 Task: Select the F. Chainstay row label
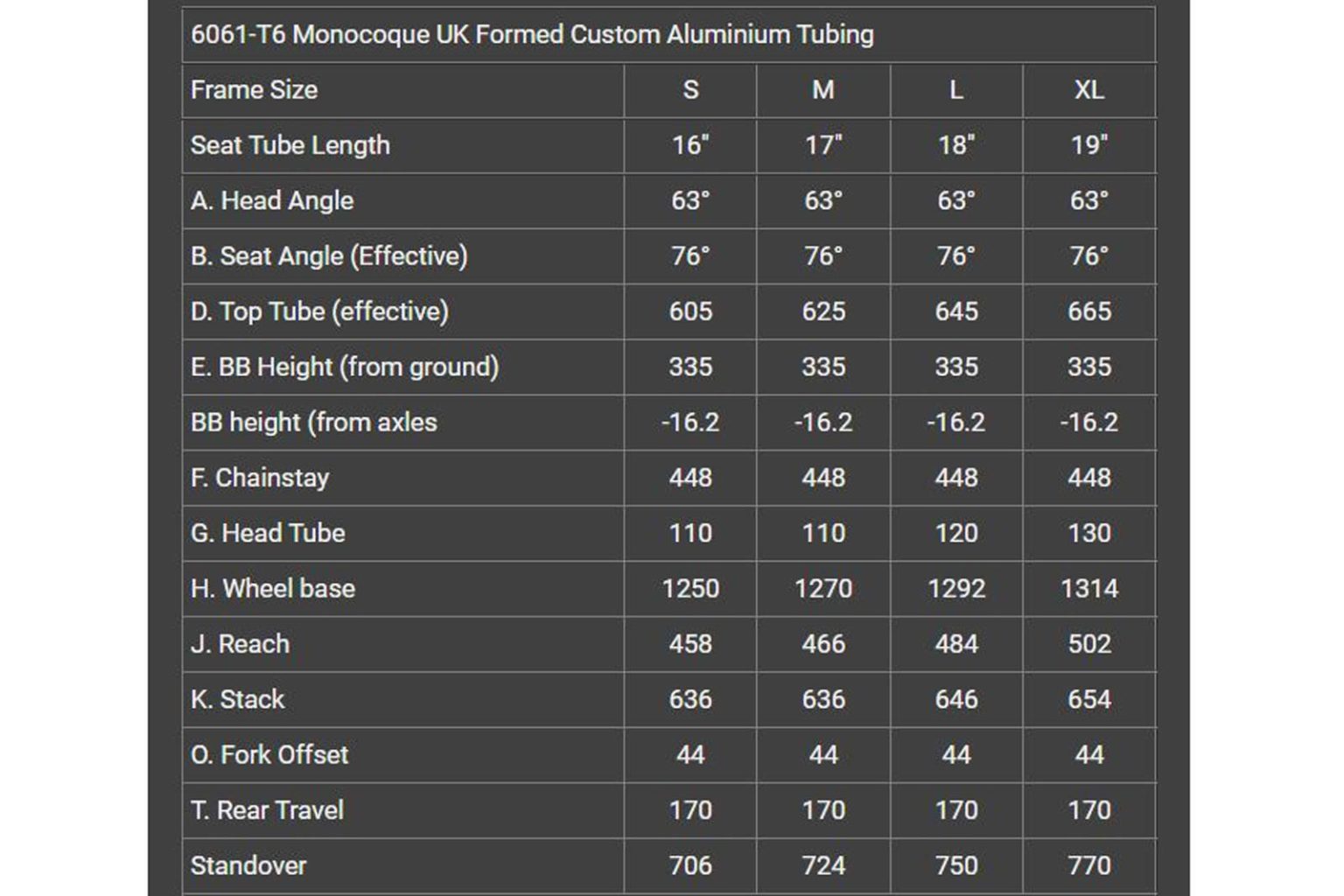pos(260,478)
